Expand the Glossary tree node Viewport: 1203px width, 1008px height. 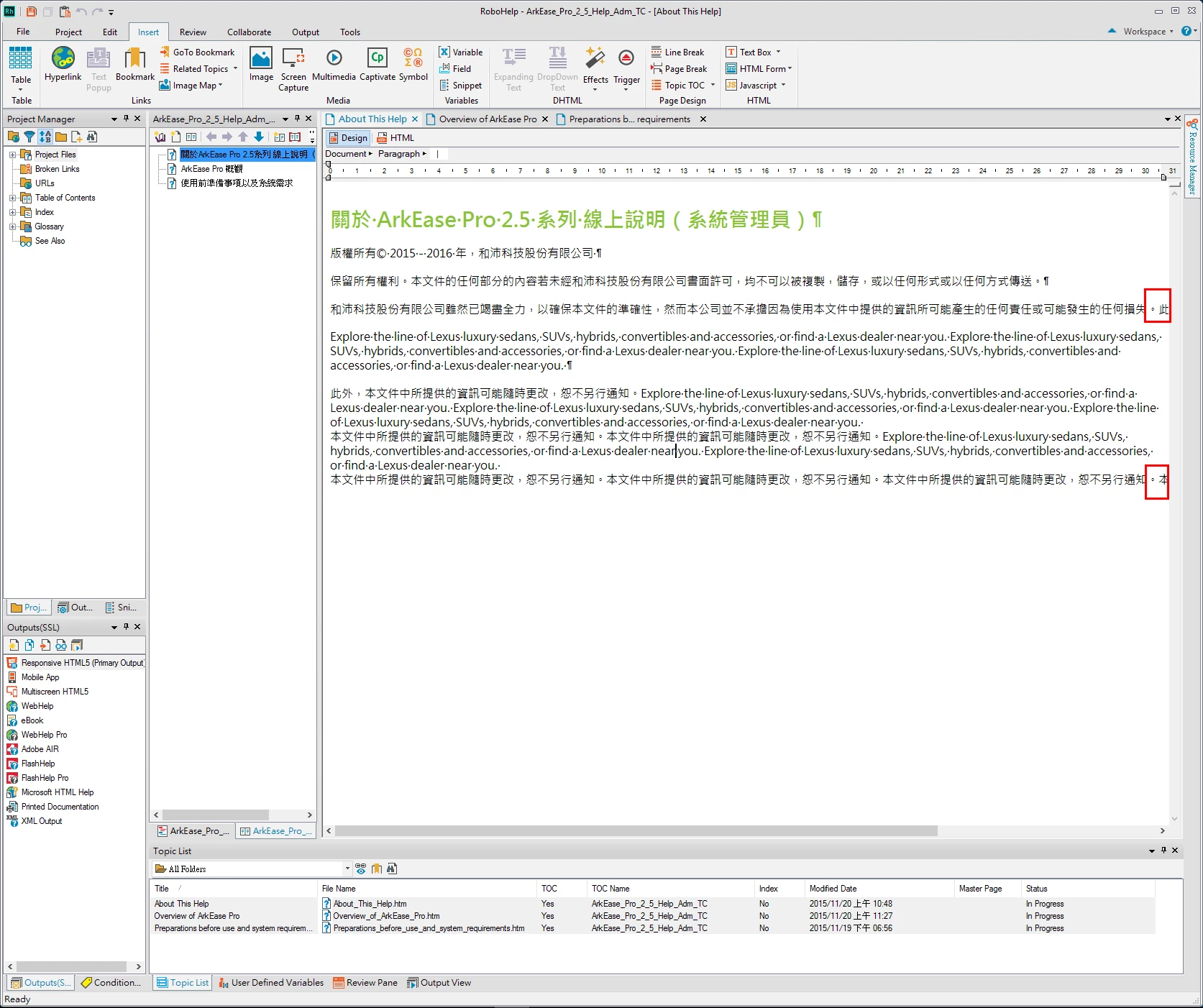click(x=12, y=226)
